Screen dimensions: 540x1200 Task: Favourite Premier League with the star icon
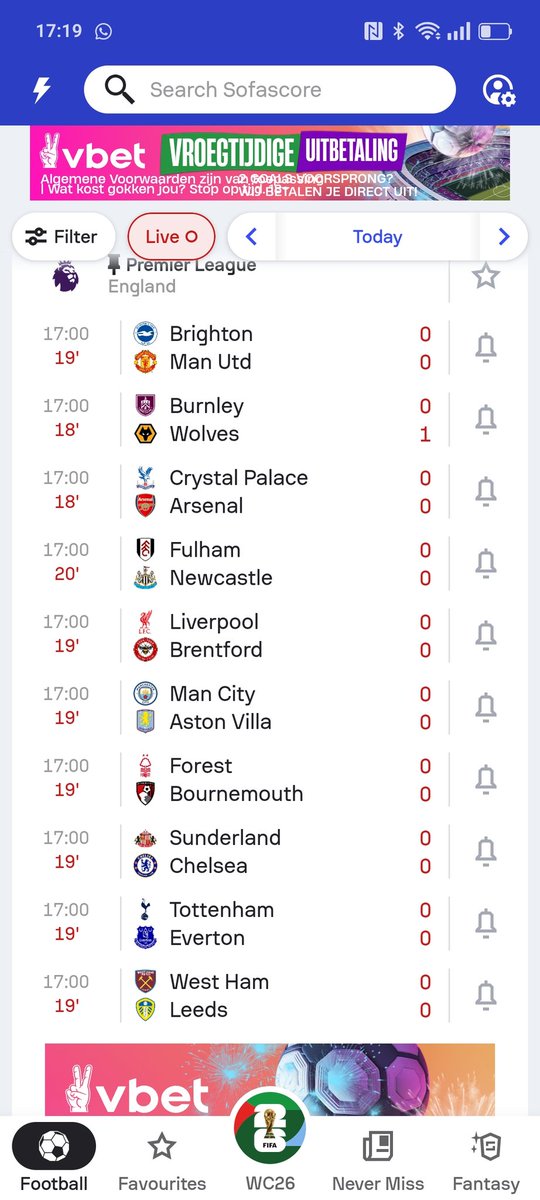pyautogui.click(x=486, y=275)
